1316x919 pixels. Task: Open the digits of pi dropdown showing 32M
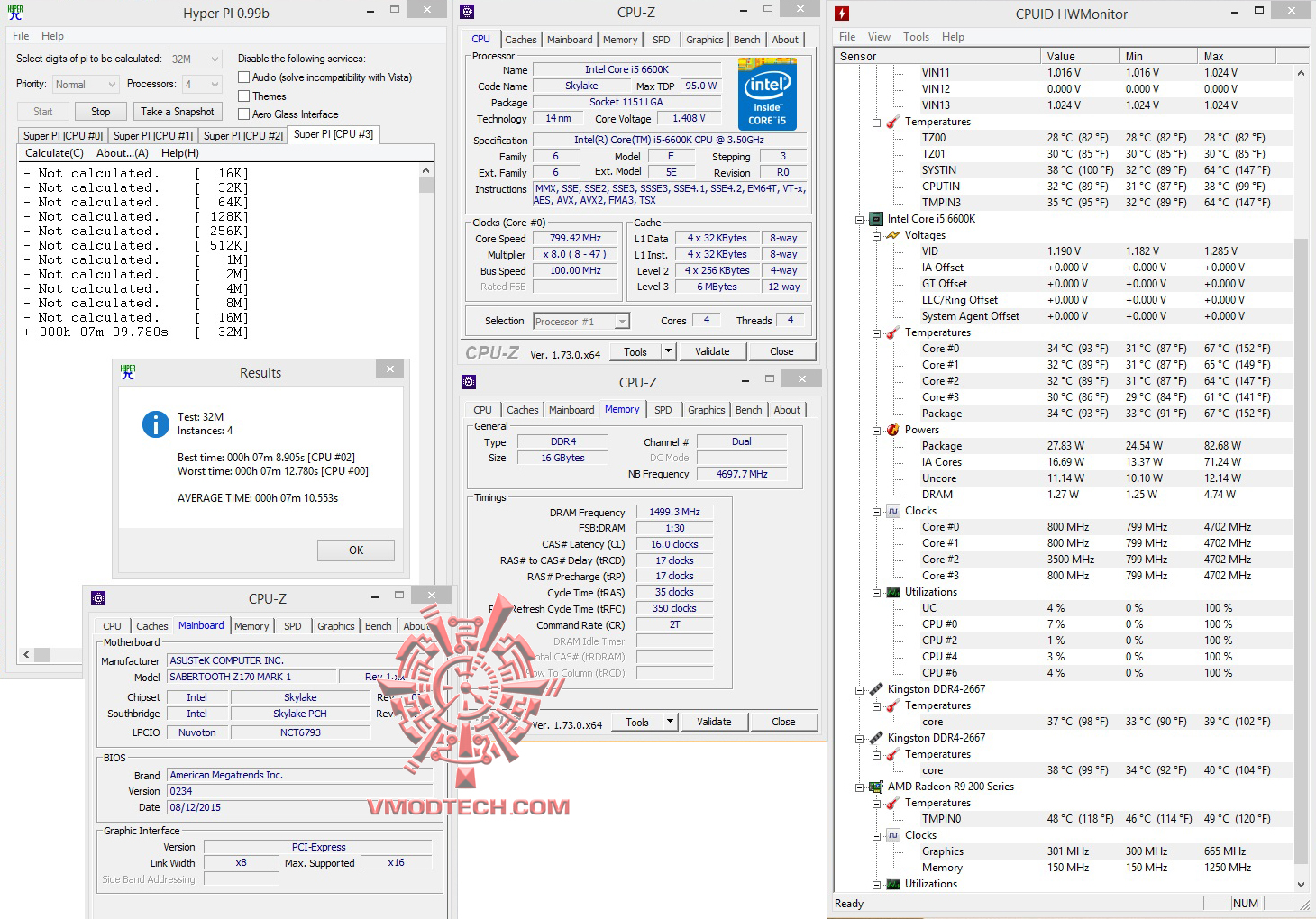click(196, 59)
